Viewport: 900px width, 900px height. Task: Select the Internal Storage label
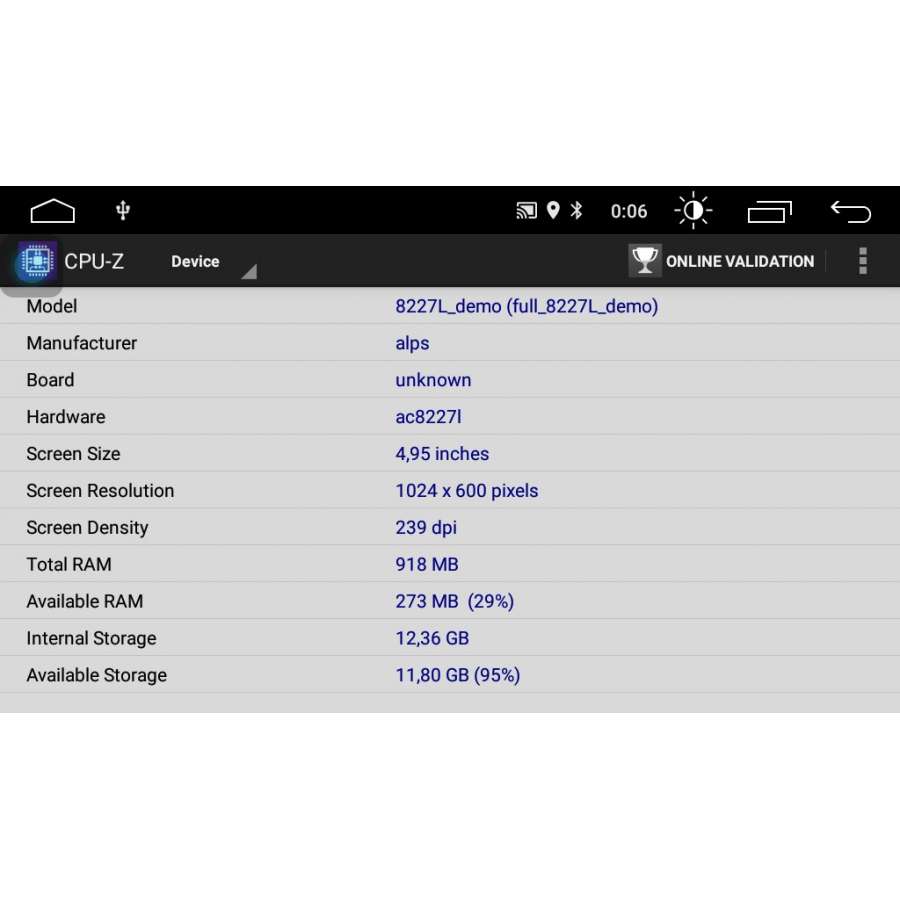pyautogui.click(x=91, y=638)
